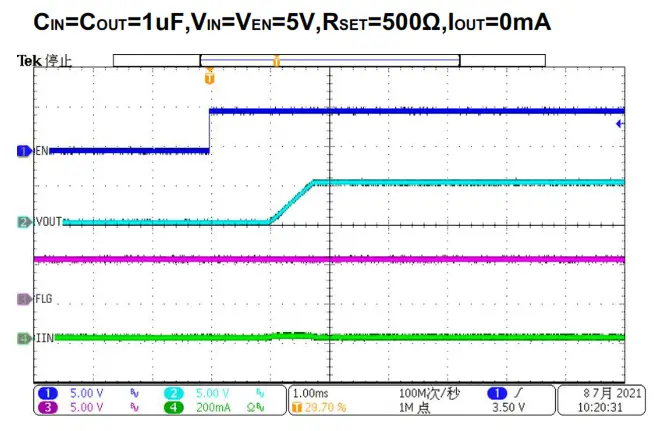Click the 100M sample rate readout
The height and width of the screenshot is (431, 668).
(429, 393)
